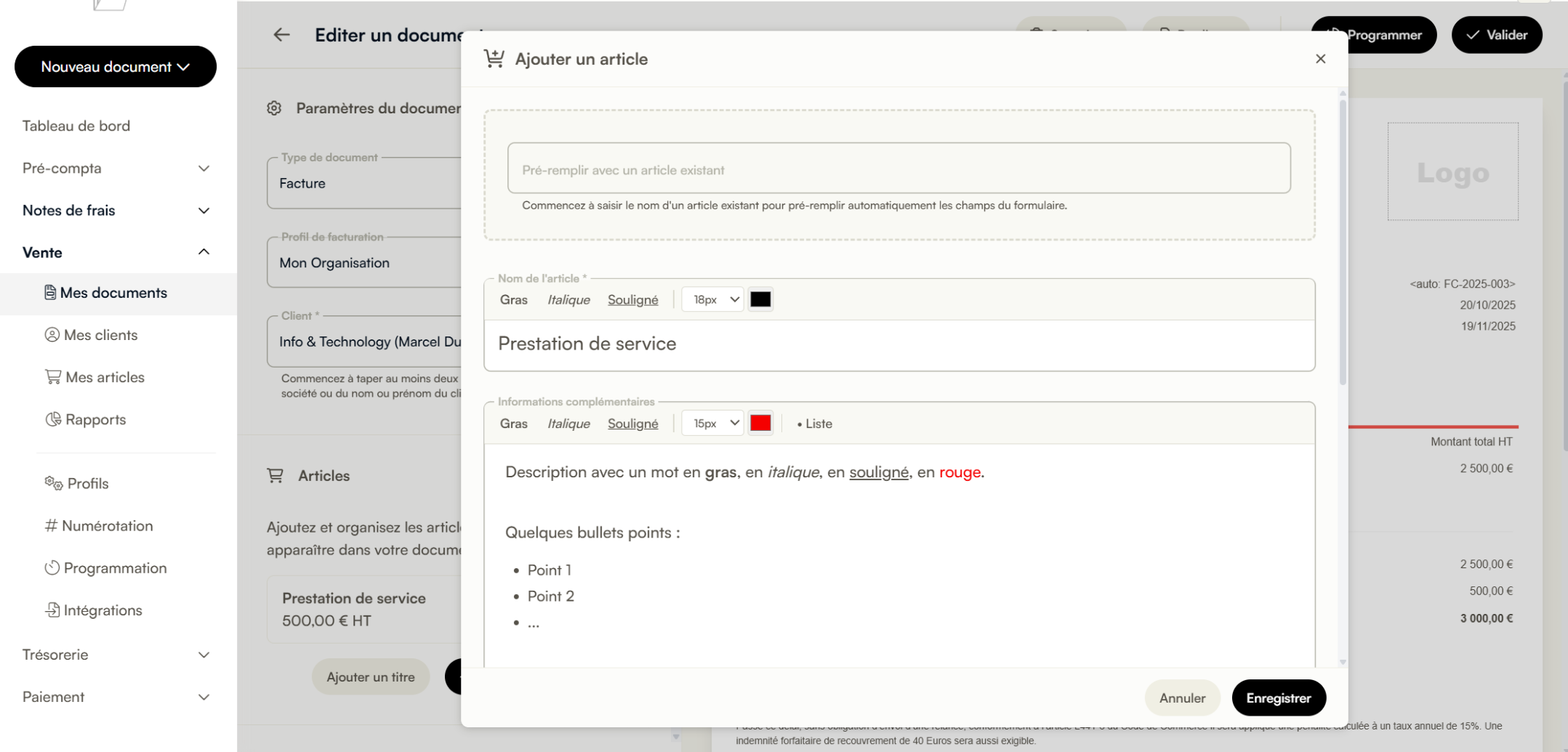Viewport: 1568px width, 752px height.
Task: Toggle Italique in the Nom de l'article toolbar
Action: coord(568,299)
